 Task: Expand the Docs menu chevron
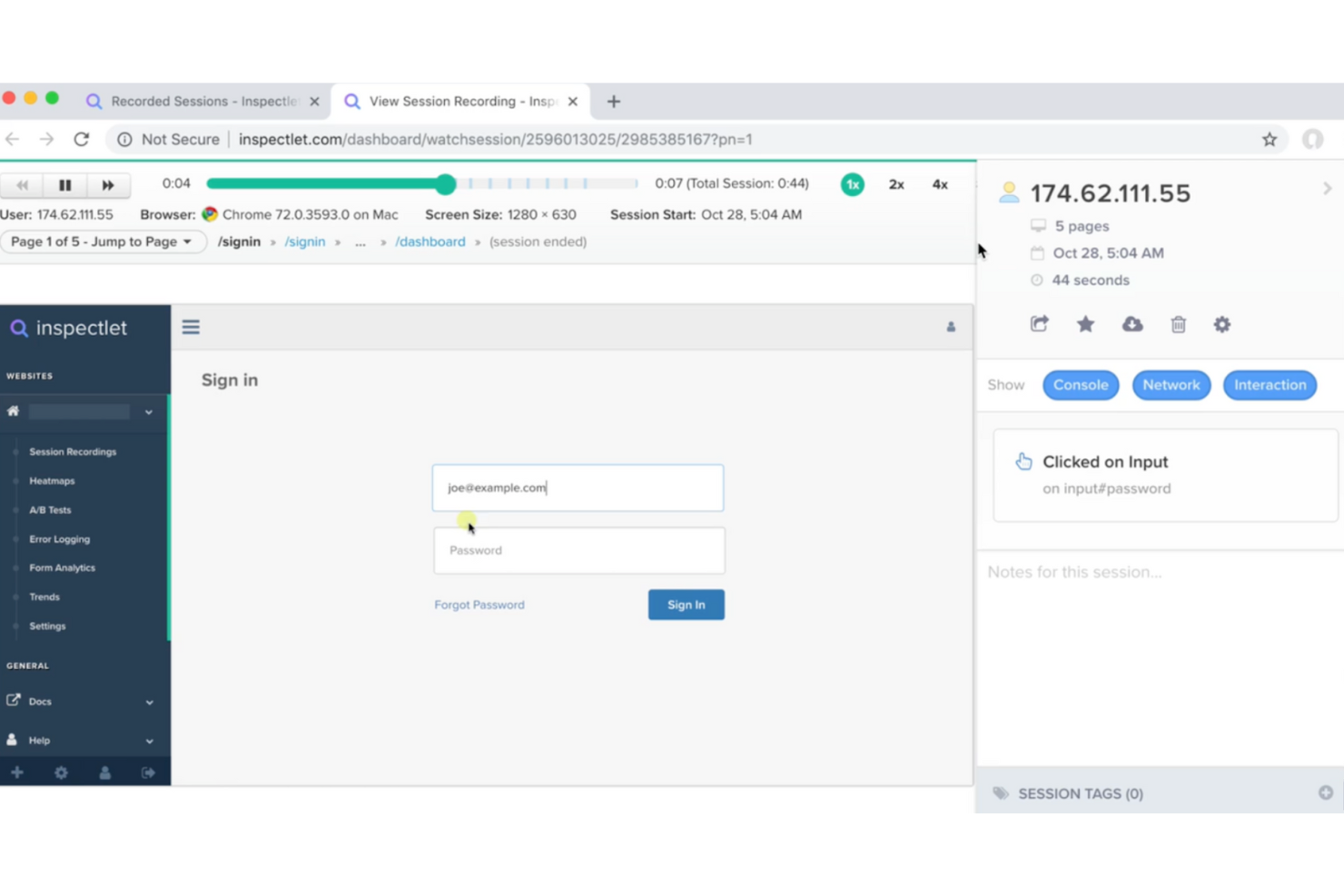pyautogui.click(x=150, y=702)
